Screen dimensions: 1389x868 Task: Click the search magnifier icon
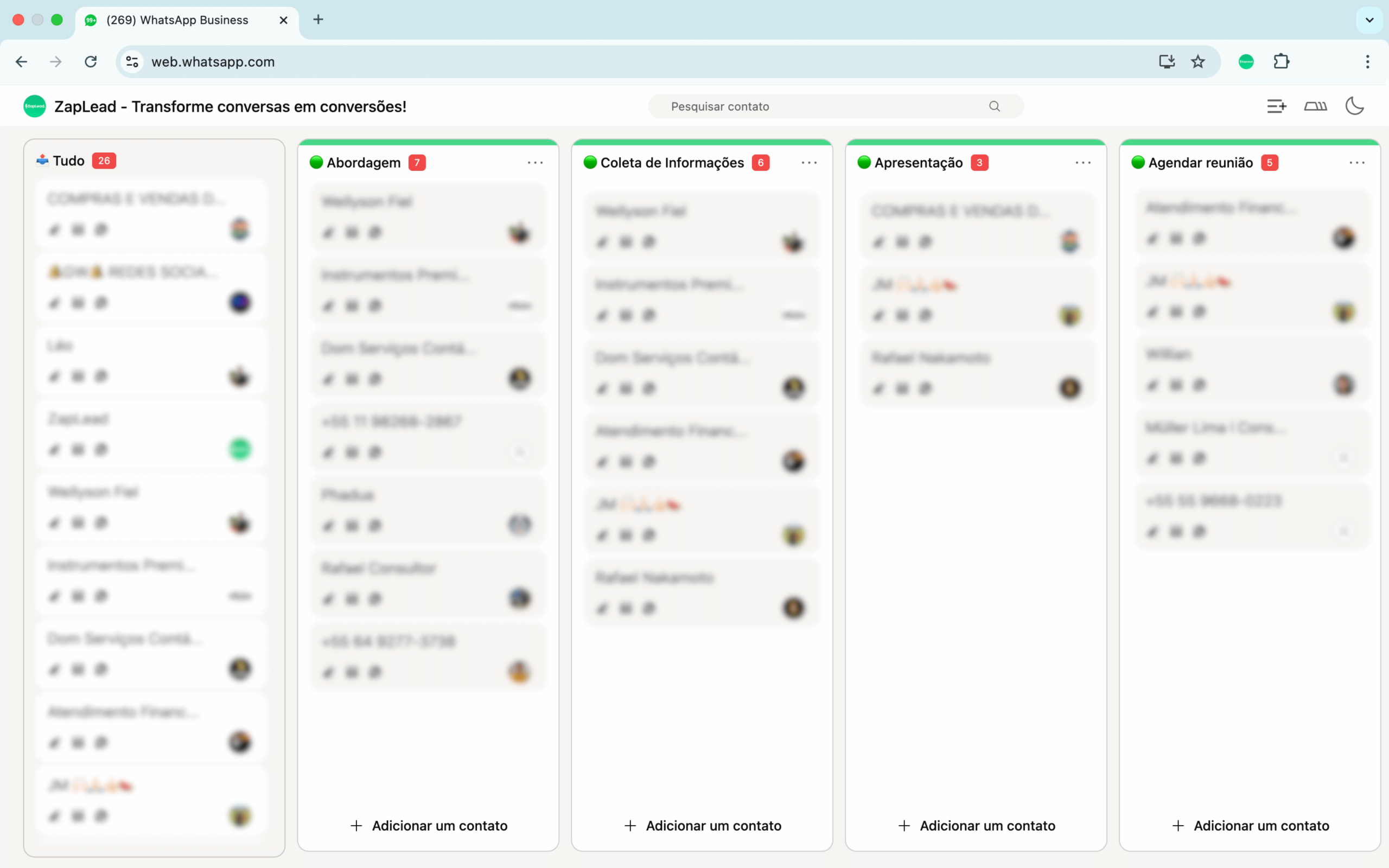pos(995,106)
